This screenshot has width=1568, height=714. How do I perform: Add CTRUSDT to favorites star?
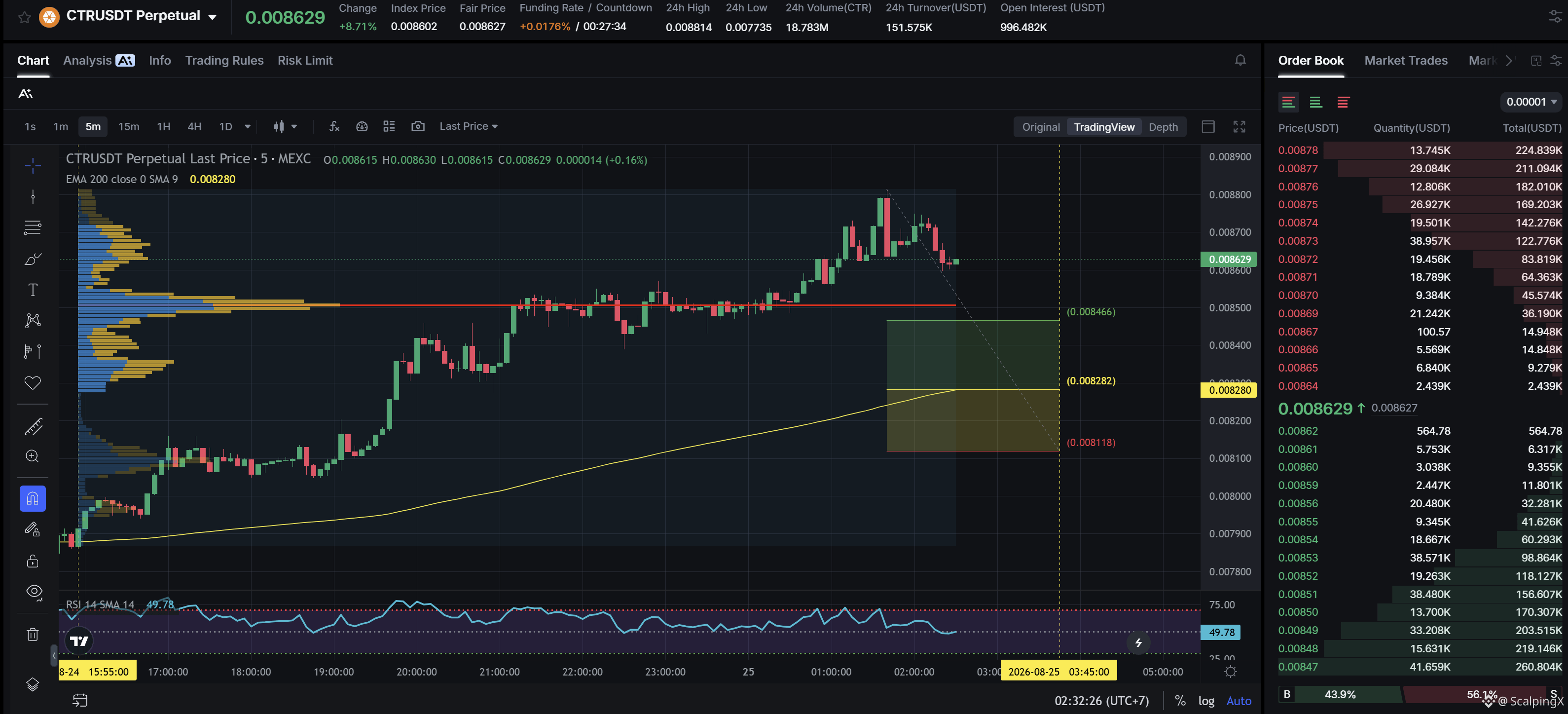pyautogui.click(x=24, y=17)
